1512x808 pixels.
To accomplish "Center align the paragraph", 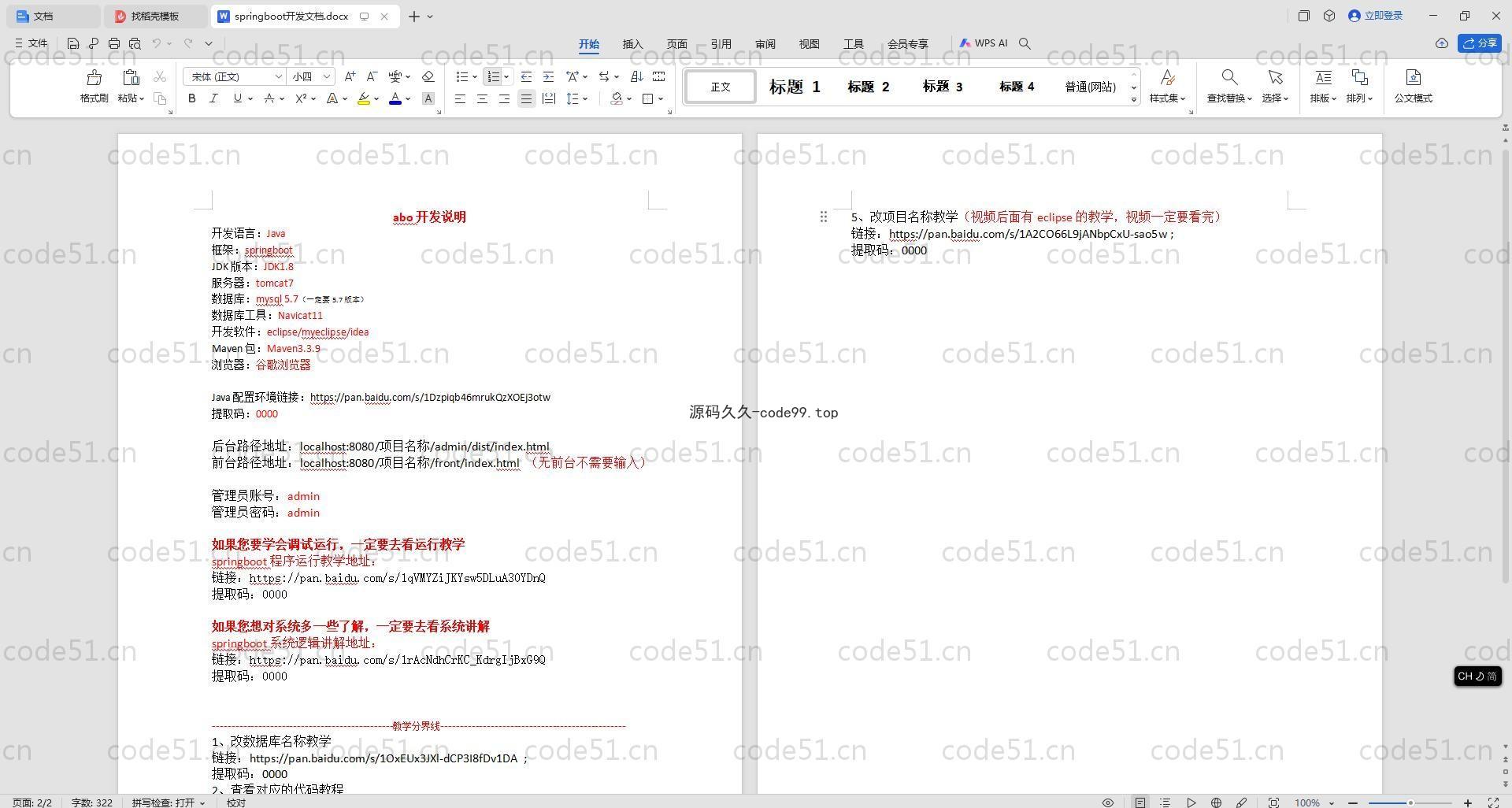I will pyautogui.click(x=482, y=98).
